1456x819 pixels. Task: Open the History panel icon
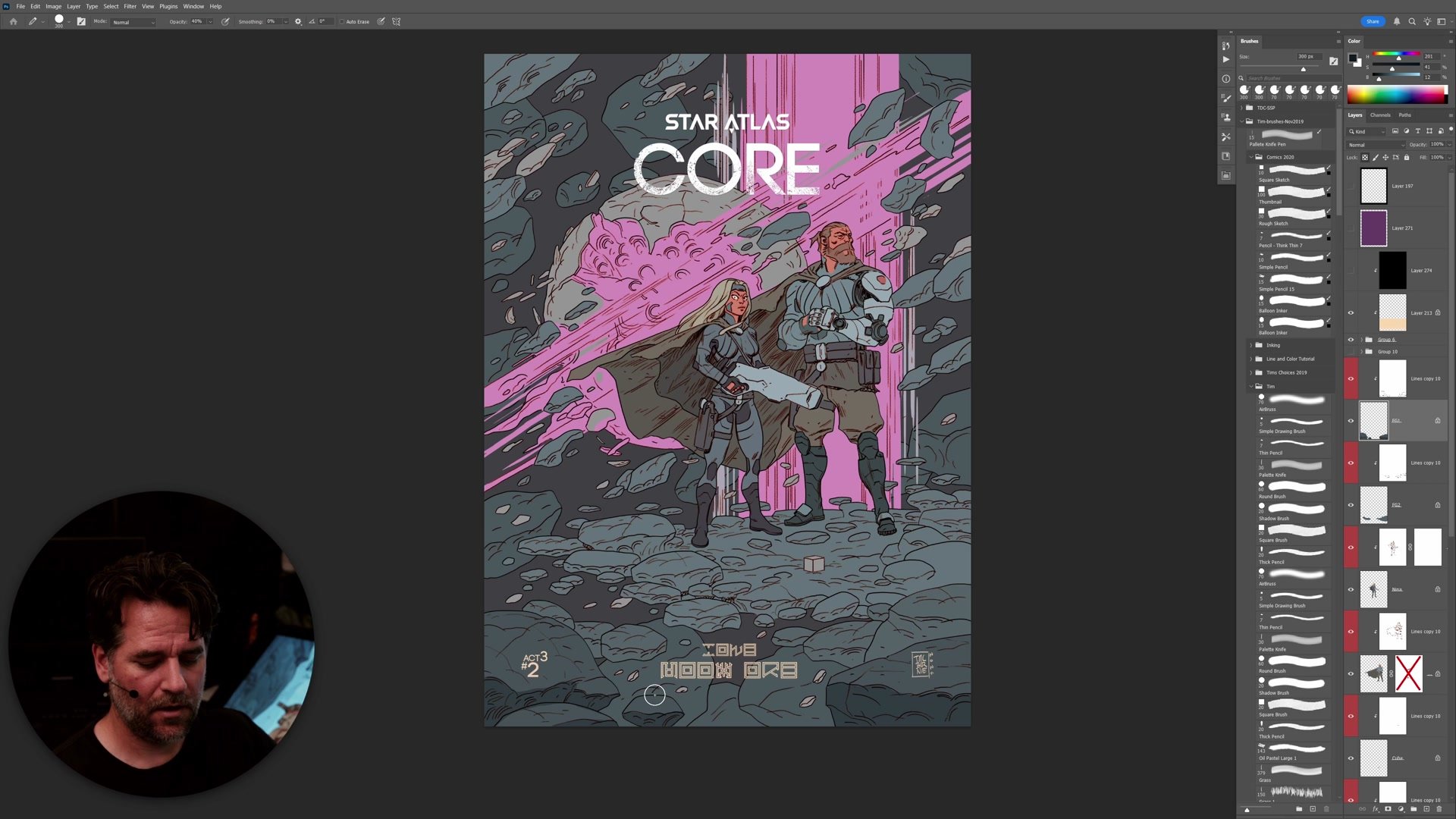pos(1225,45)
